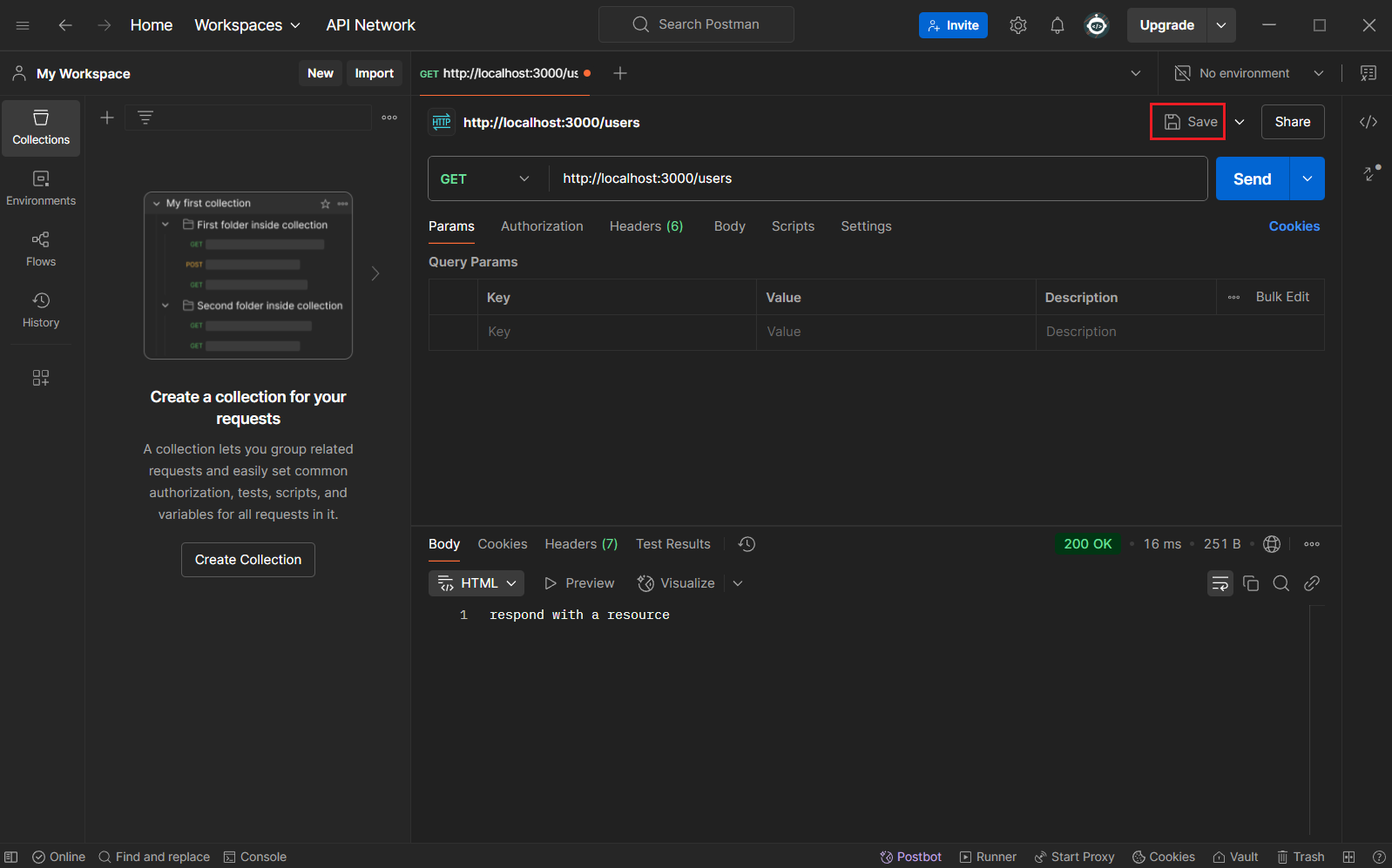Viewport: 1392px width, 868px height.
Task: Open the Cookies link beside request tabs
Action: click(1294, 226)
